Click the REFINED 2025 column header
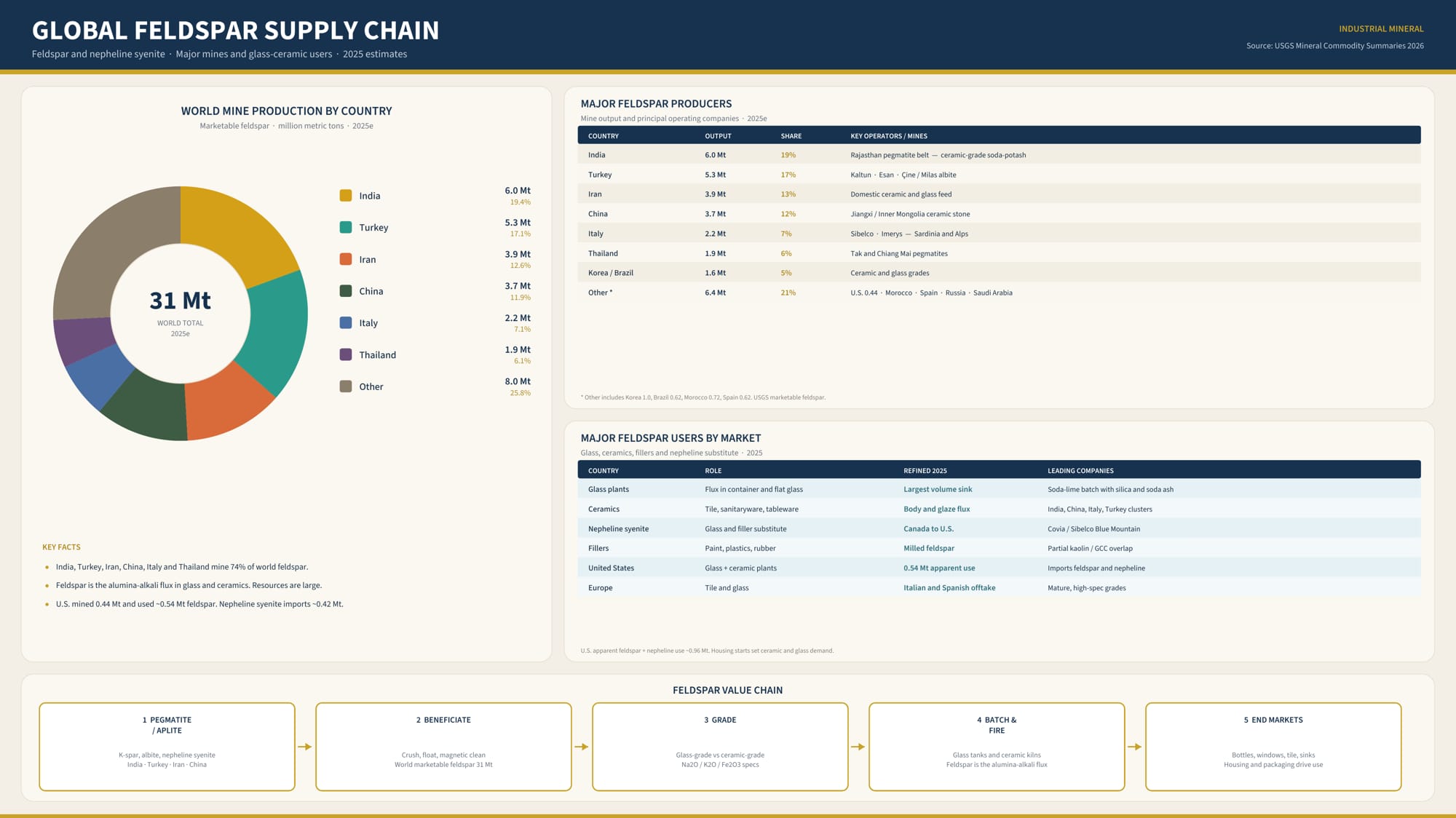The width and height of the screenshot is (1456, 818). [925, 471]
